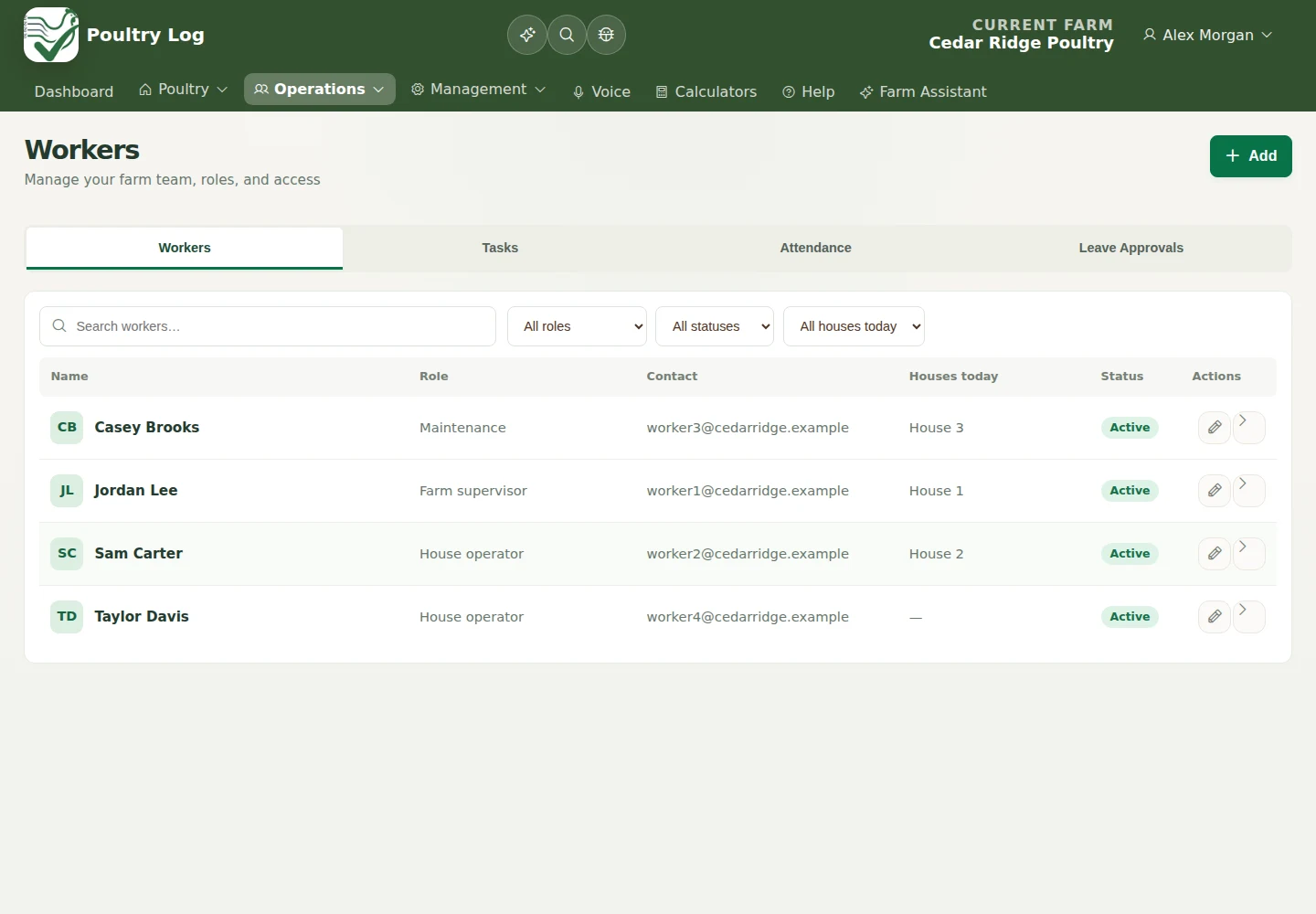Click the bug report icon in header
This screenshot has width=1316, height=914.
[x=606, y=35]
